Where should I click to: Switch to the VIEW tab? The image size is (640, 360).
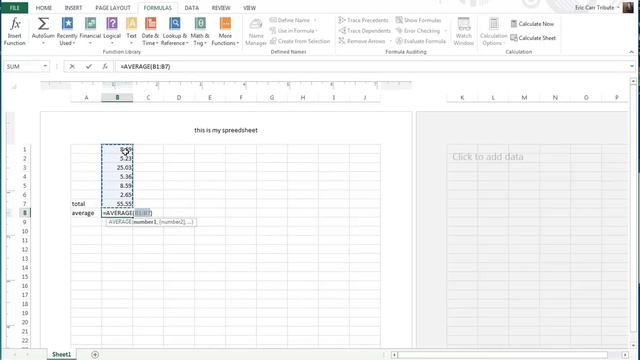tap(249, 8)
